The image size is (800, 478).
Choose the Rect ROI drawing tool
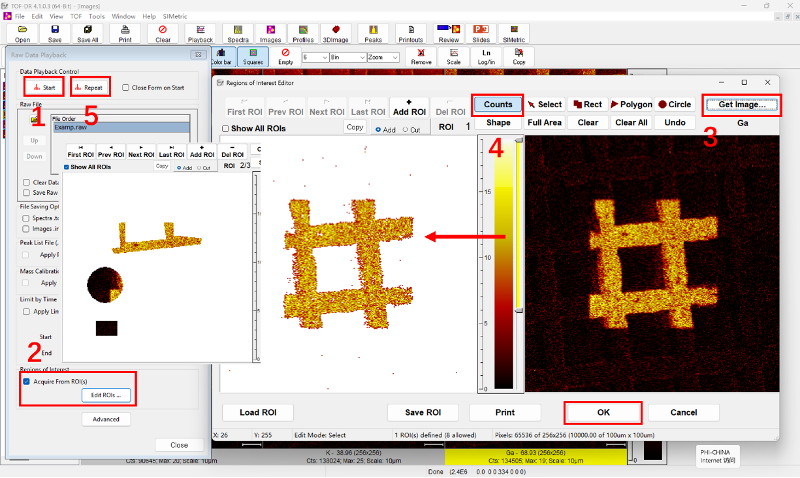(x=587, y=104)
